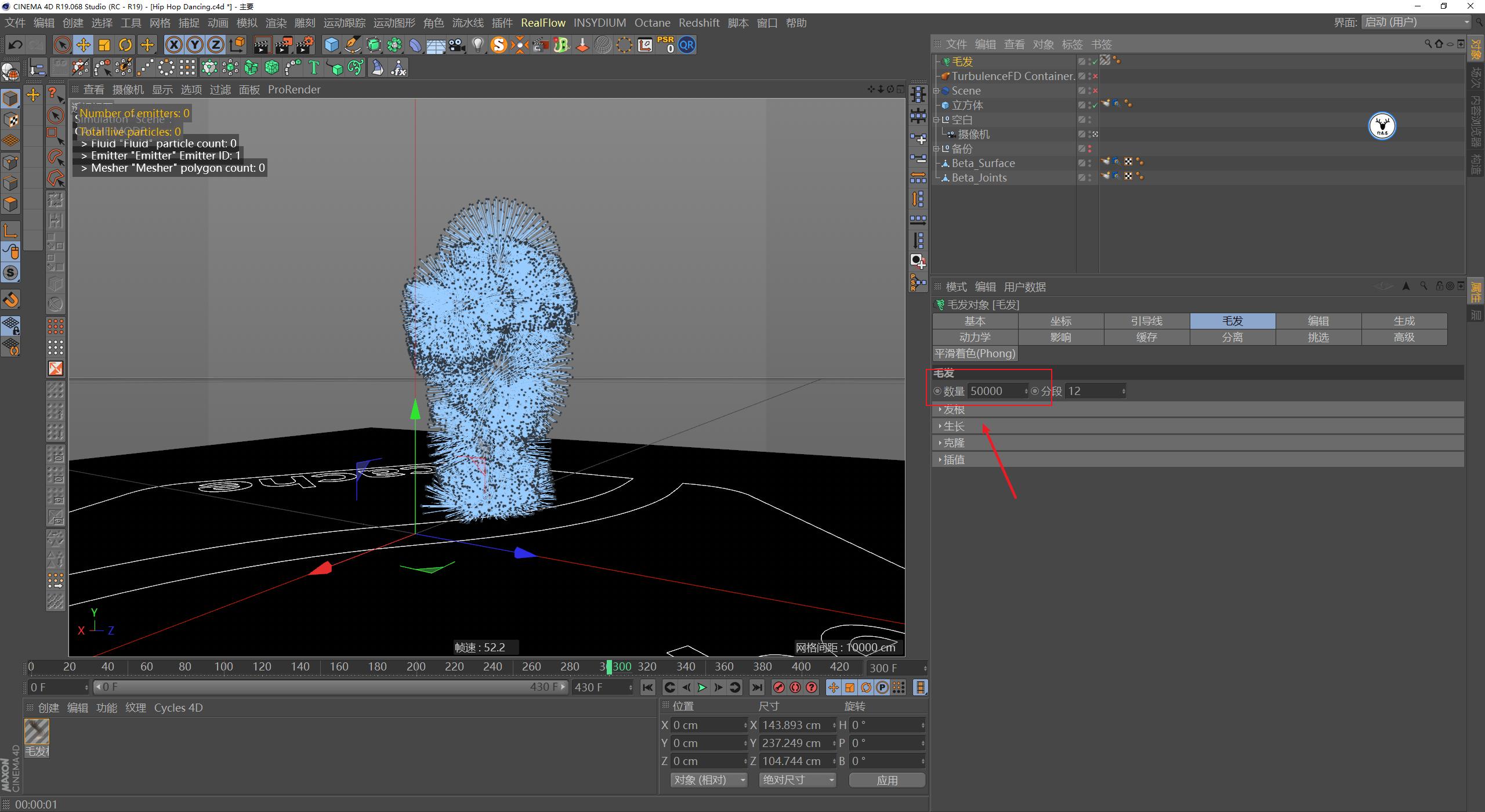
Task: Select the spline pen tool
Action: [x=353, y=45]
